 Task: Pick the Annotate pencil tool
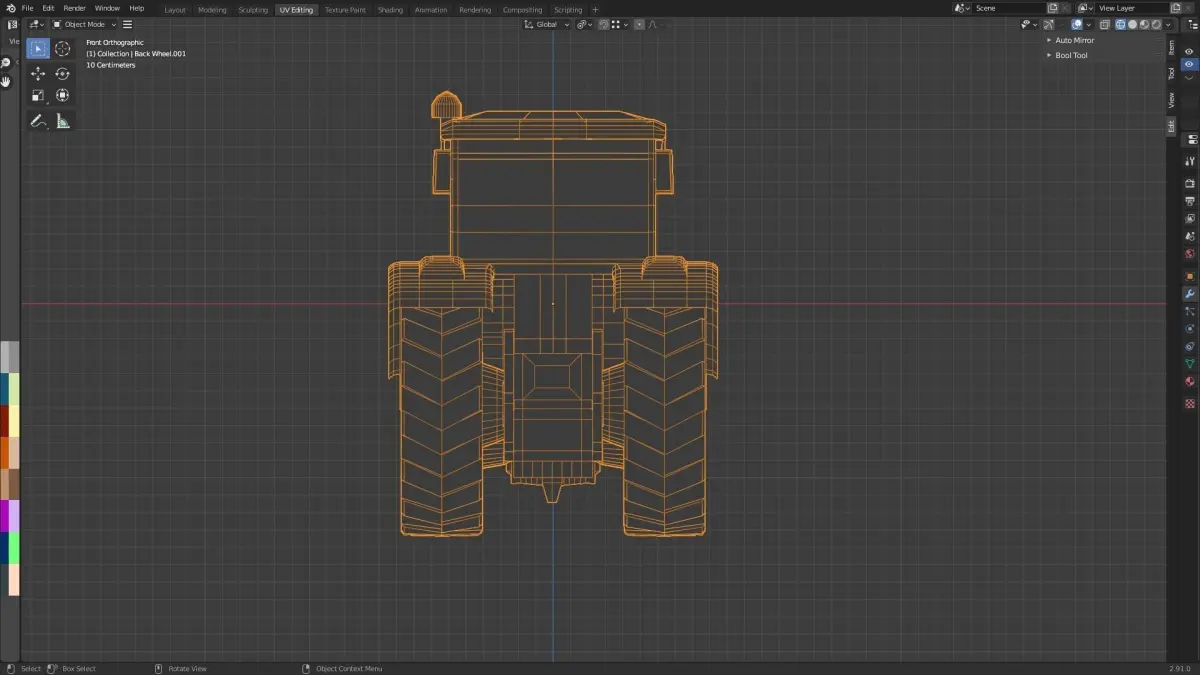click(38, 121)
